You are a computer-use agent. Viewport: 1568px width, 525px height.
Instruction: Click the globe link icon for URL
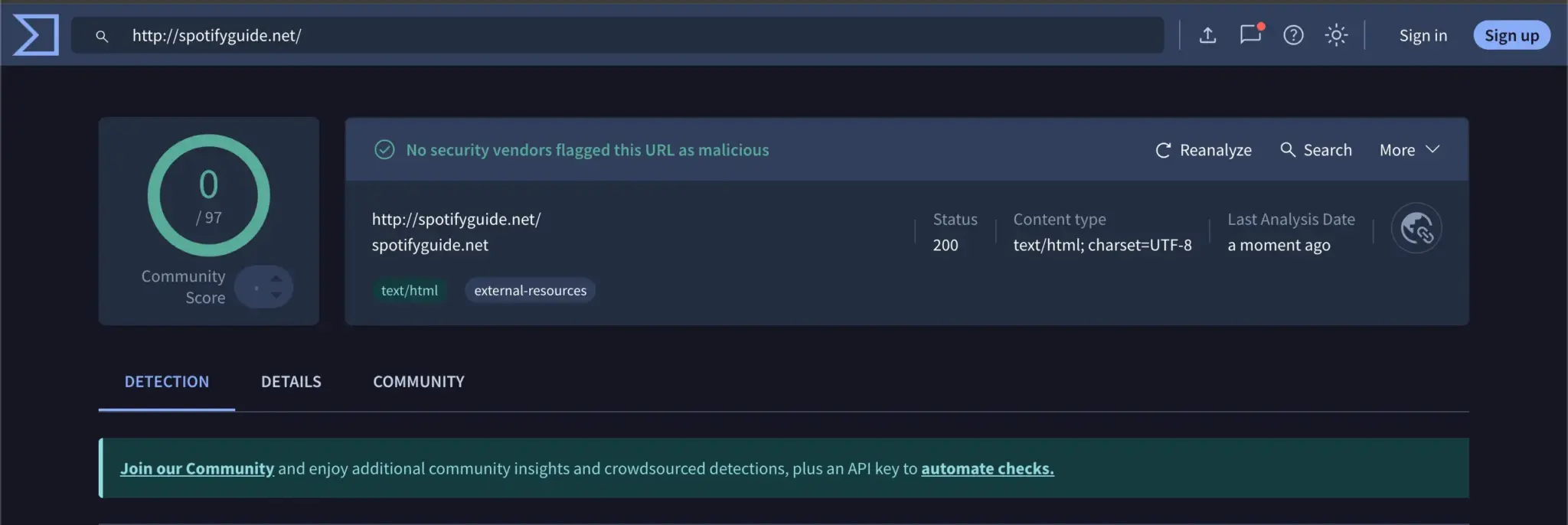(1416, 228)
